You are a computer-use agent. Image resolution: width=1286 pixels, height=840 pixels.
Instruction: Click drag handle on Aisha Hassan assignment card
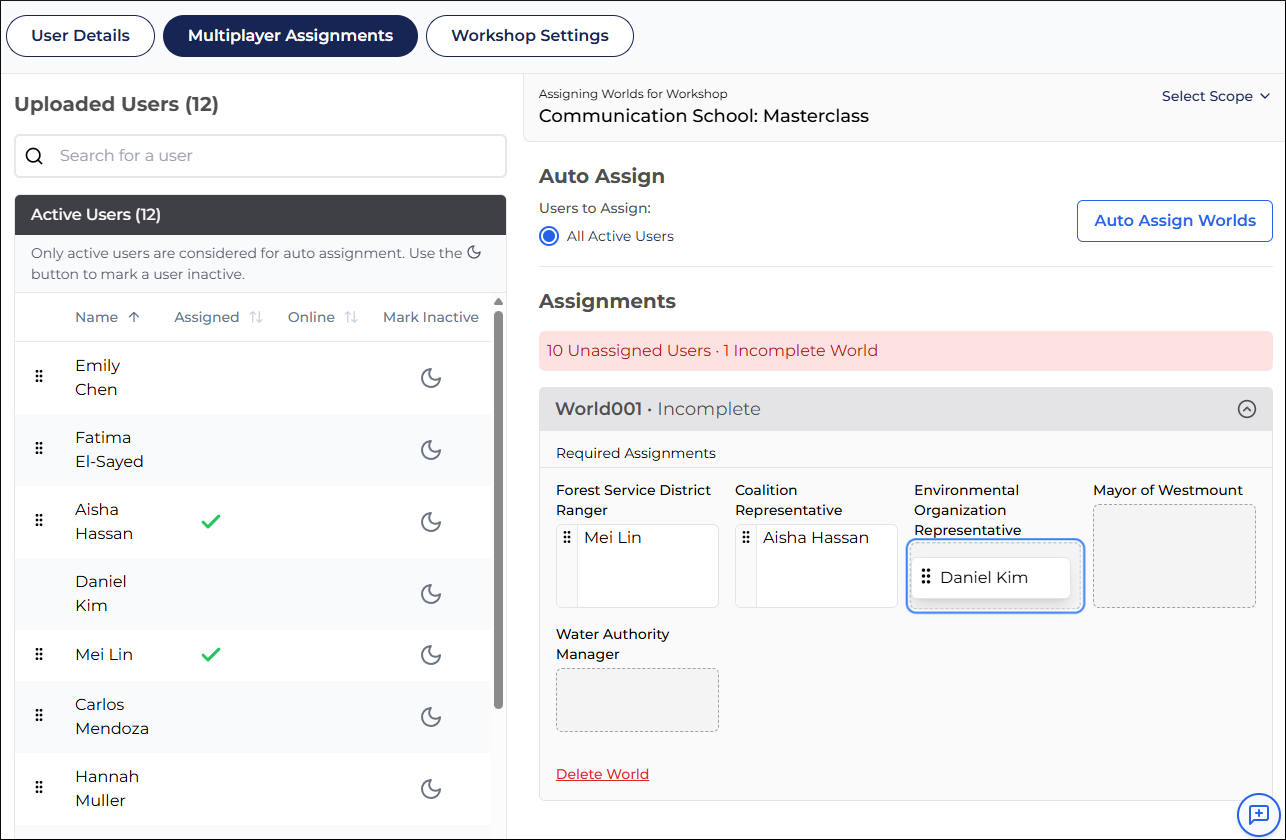coord(746,538)
